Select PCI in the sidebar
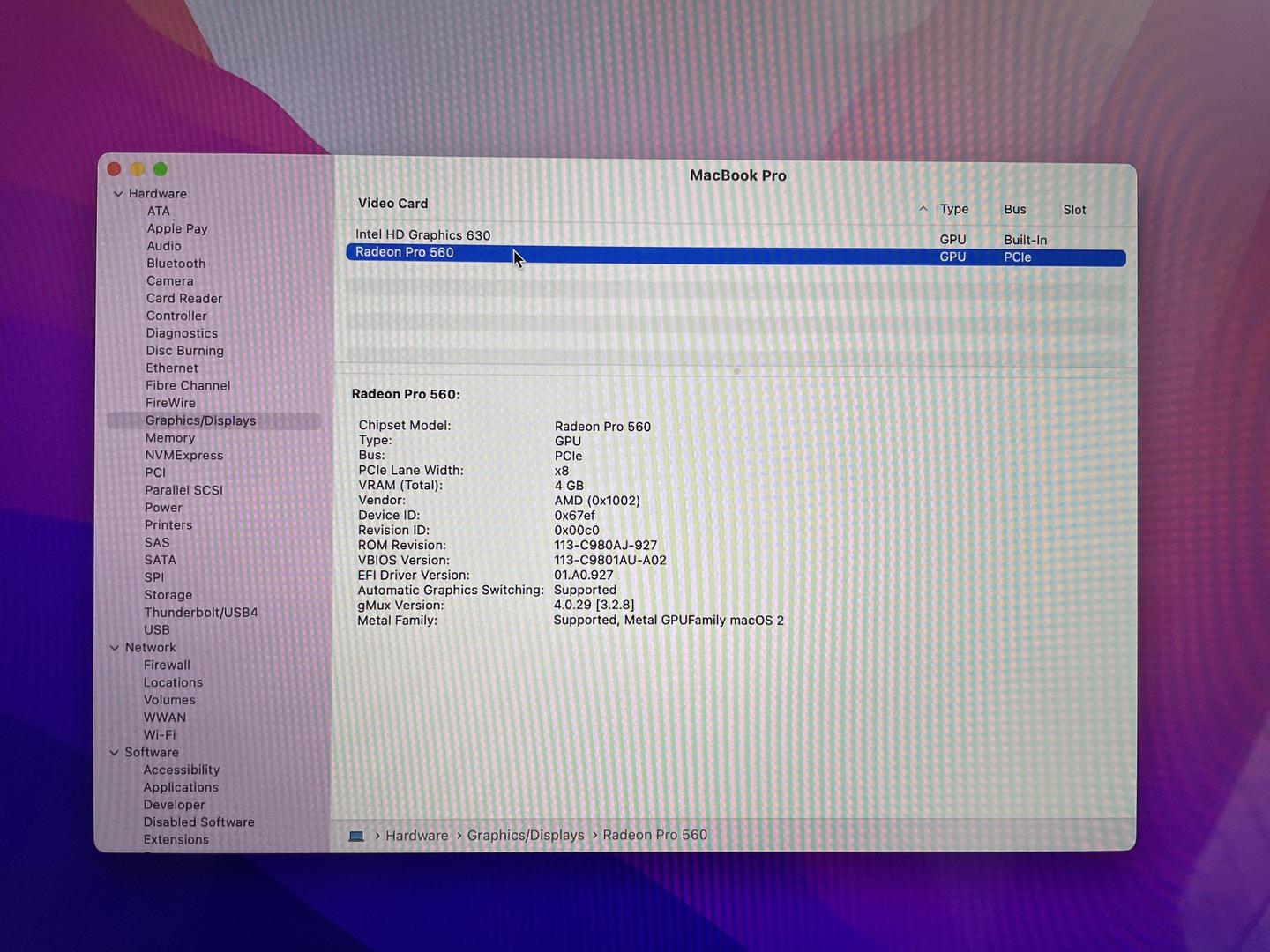1270x952 pixels. click(x=155, y=473)
